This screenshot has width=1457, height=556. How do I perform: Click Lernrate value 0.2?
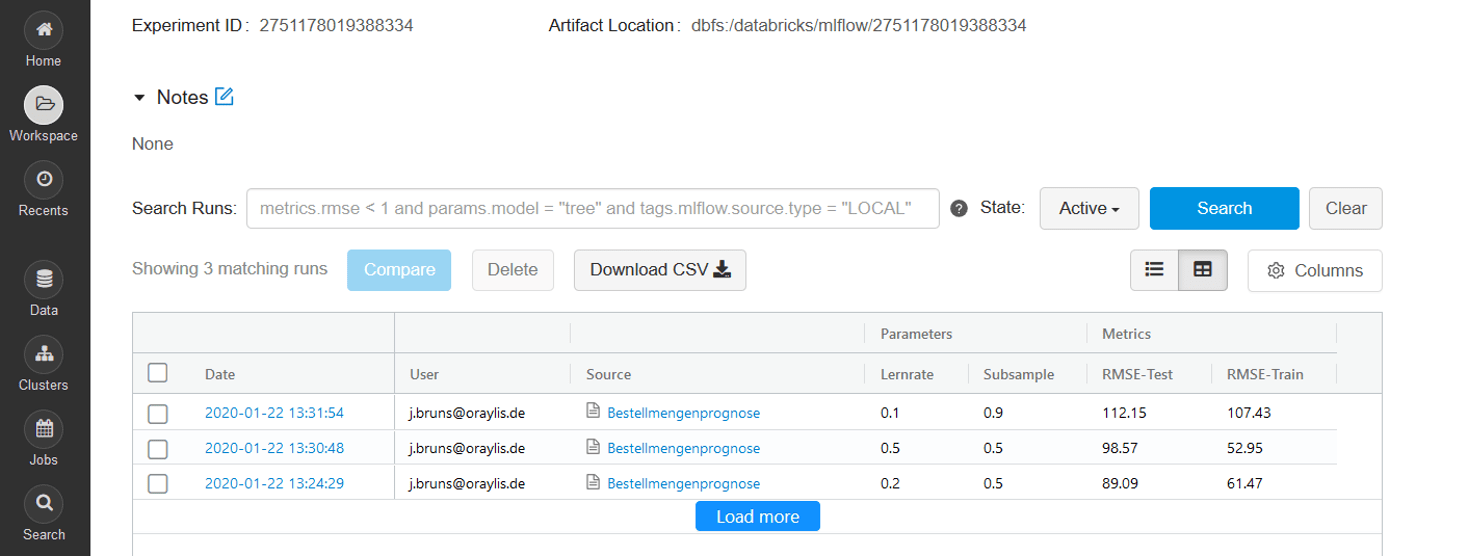pos(890,483)
